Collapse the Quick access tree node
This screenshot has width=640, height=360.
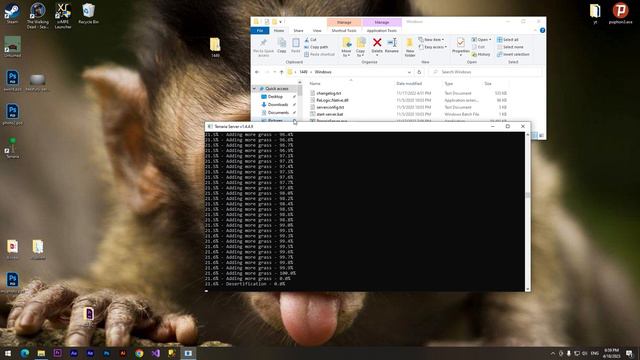[254, 89]
